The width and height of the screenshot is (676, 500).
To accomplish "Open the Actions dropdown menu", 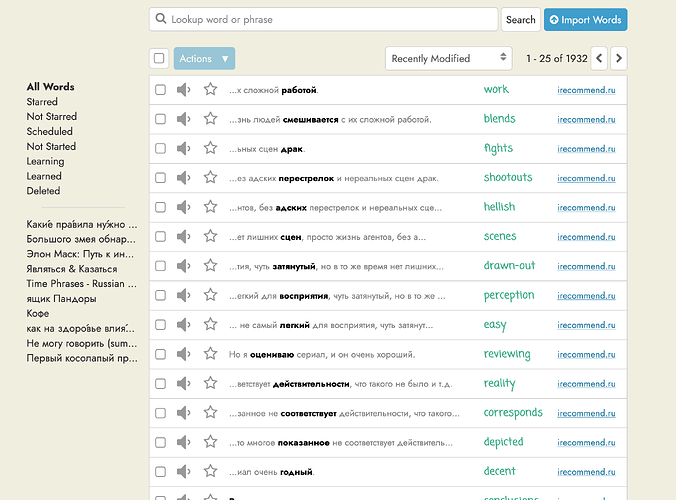I will click(x=204, y=58).
